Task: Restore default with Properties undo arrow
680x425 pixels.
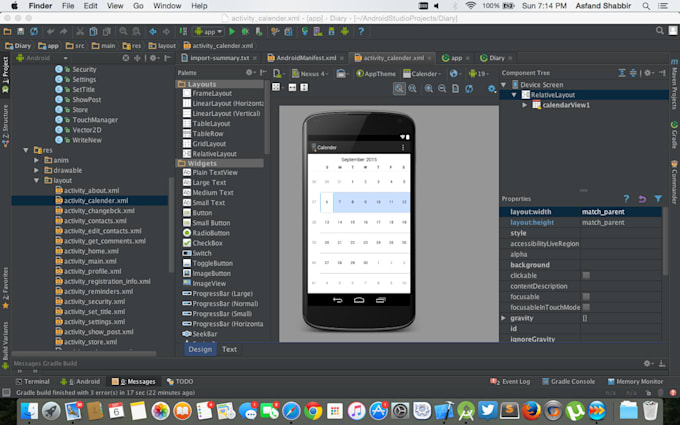Action: click(642, 199)
